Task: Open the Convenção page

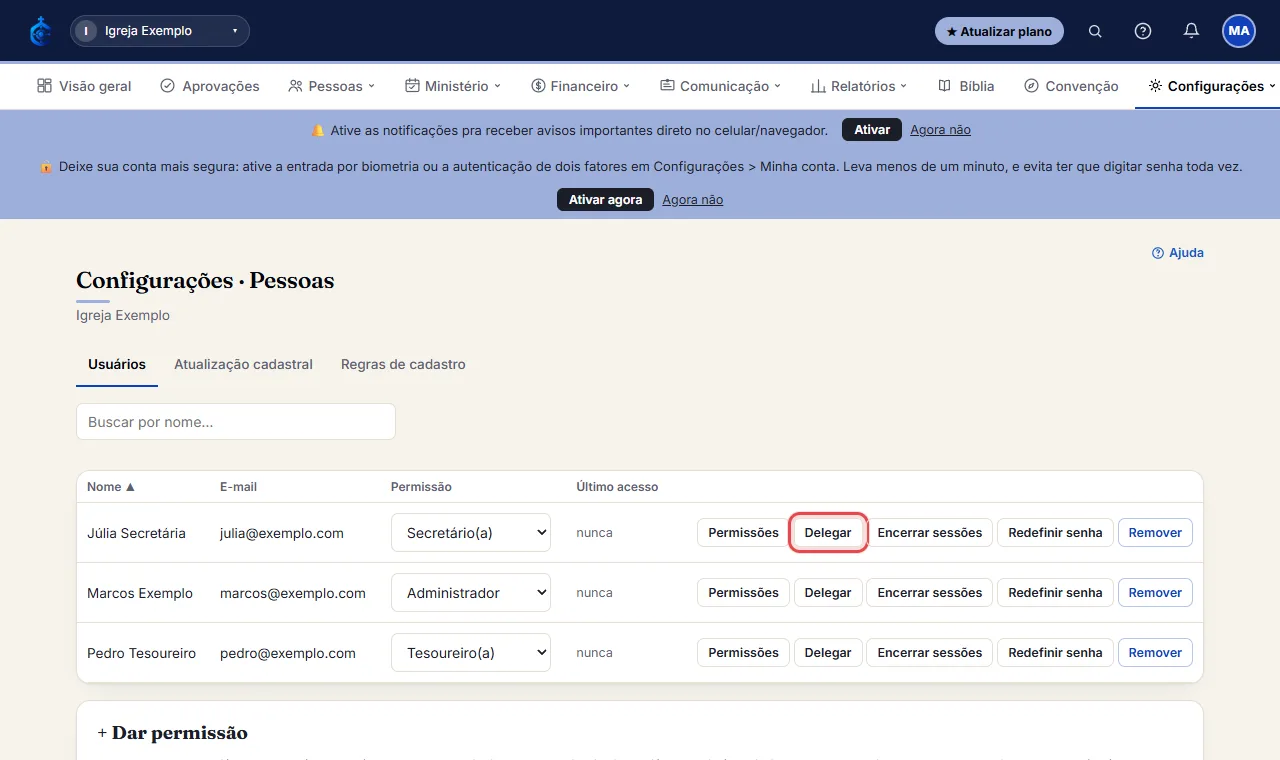Action: [x=1071, y=86]
